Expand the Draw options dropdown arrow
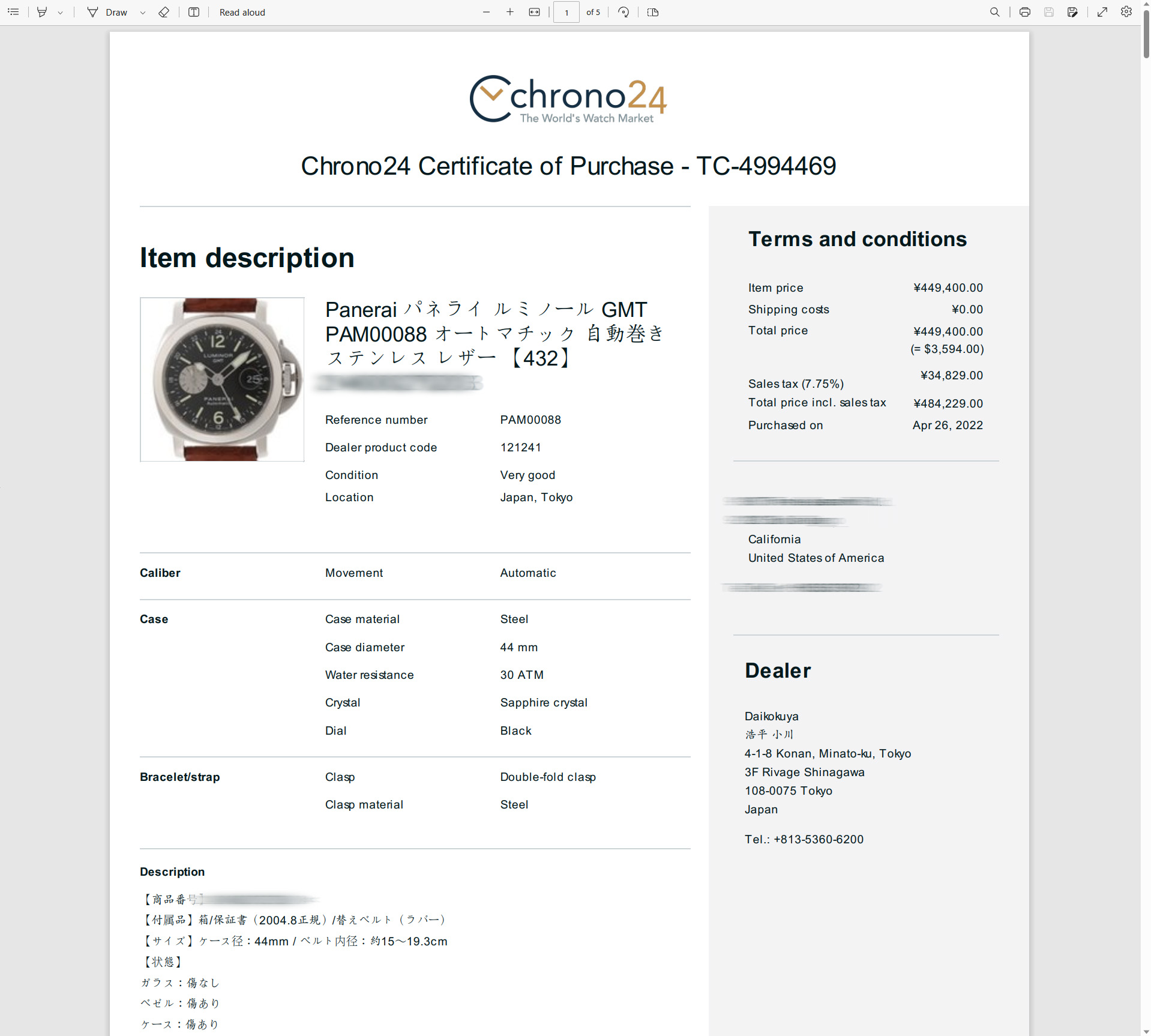The height and width of the screenshot is (1036, 1151). tap(143, 13)
